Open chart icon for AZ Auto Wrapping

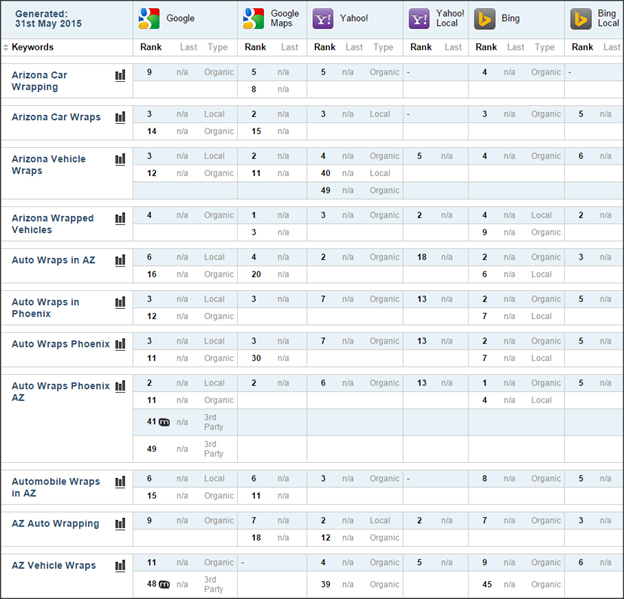121,524
